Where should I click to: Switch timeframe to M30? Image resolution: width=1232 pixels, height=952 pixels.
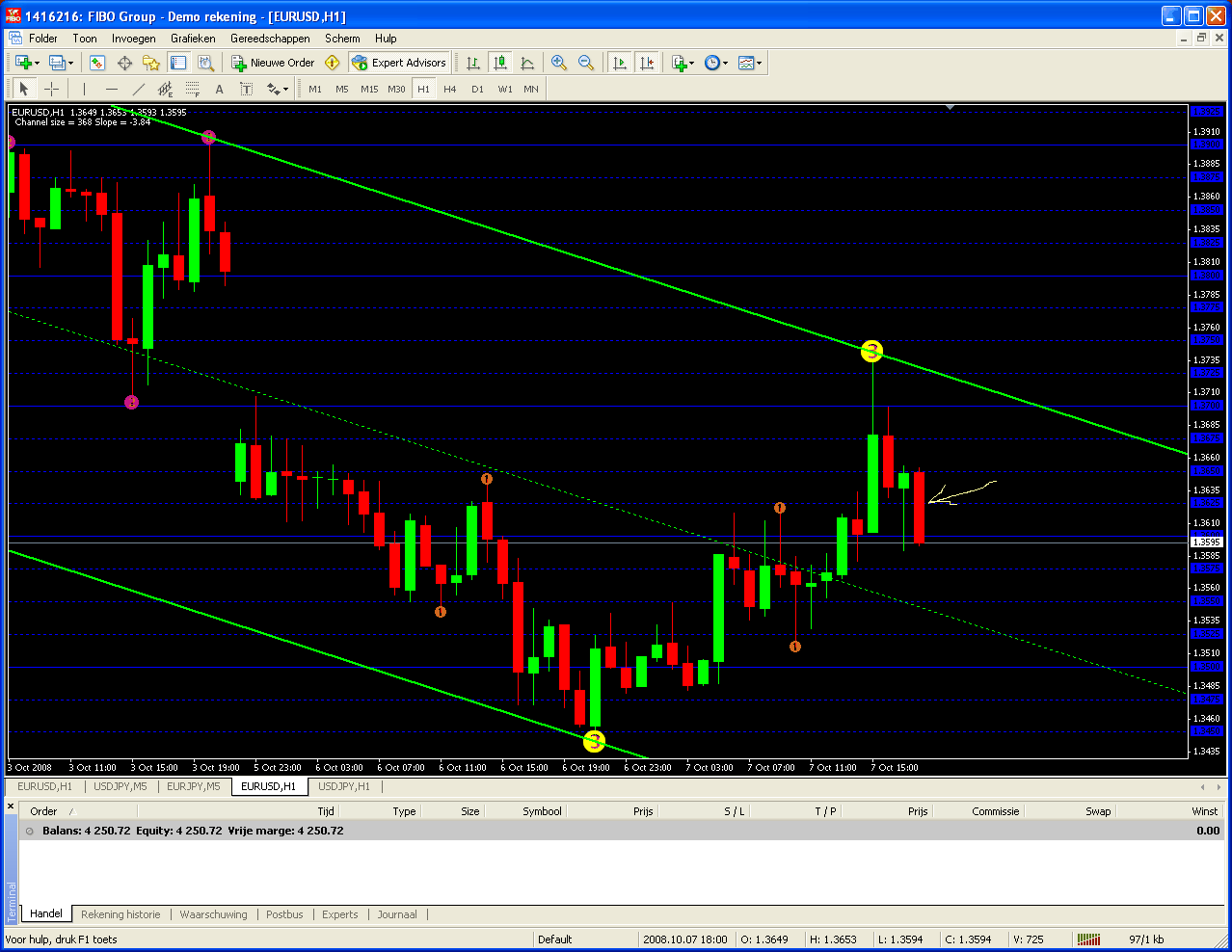(x=396, y=89)
